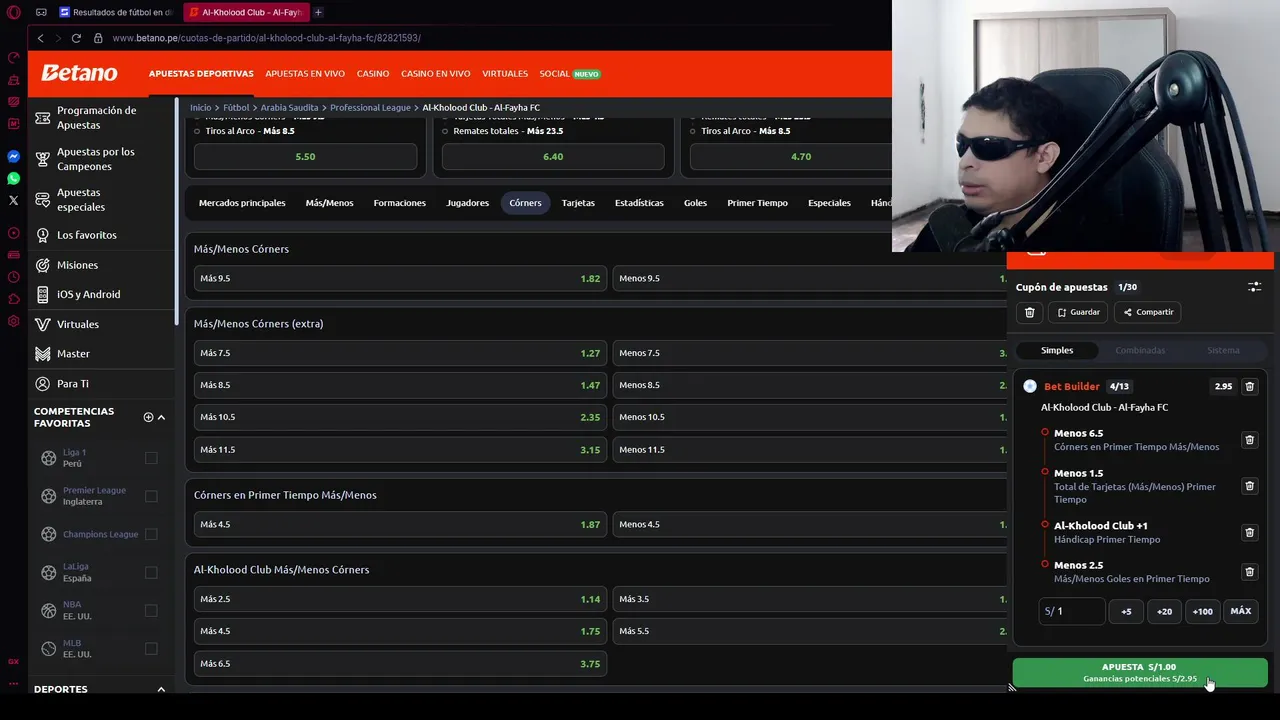Remove the Menos 6.5 selection
This screenshot has height=720, width=1280.
click(x=1249, y=440)
